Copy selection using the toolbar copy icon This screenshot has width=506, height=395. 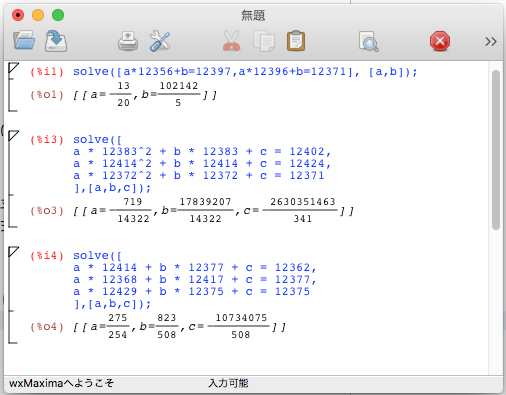pyautogui.click(x=264, y=41)
